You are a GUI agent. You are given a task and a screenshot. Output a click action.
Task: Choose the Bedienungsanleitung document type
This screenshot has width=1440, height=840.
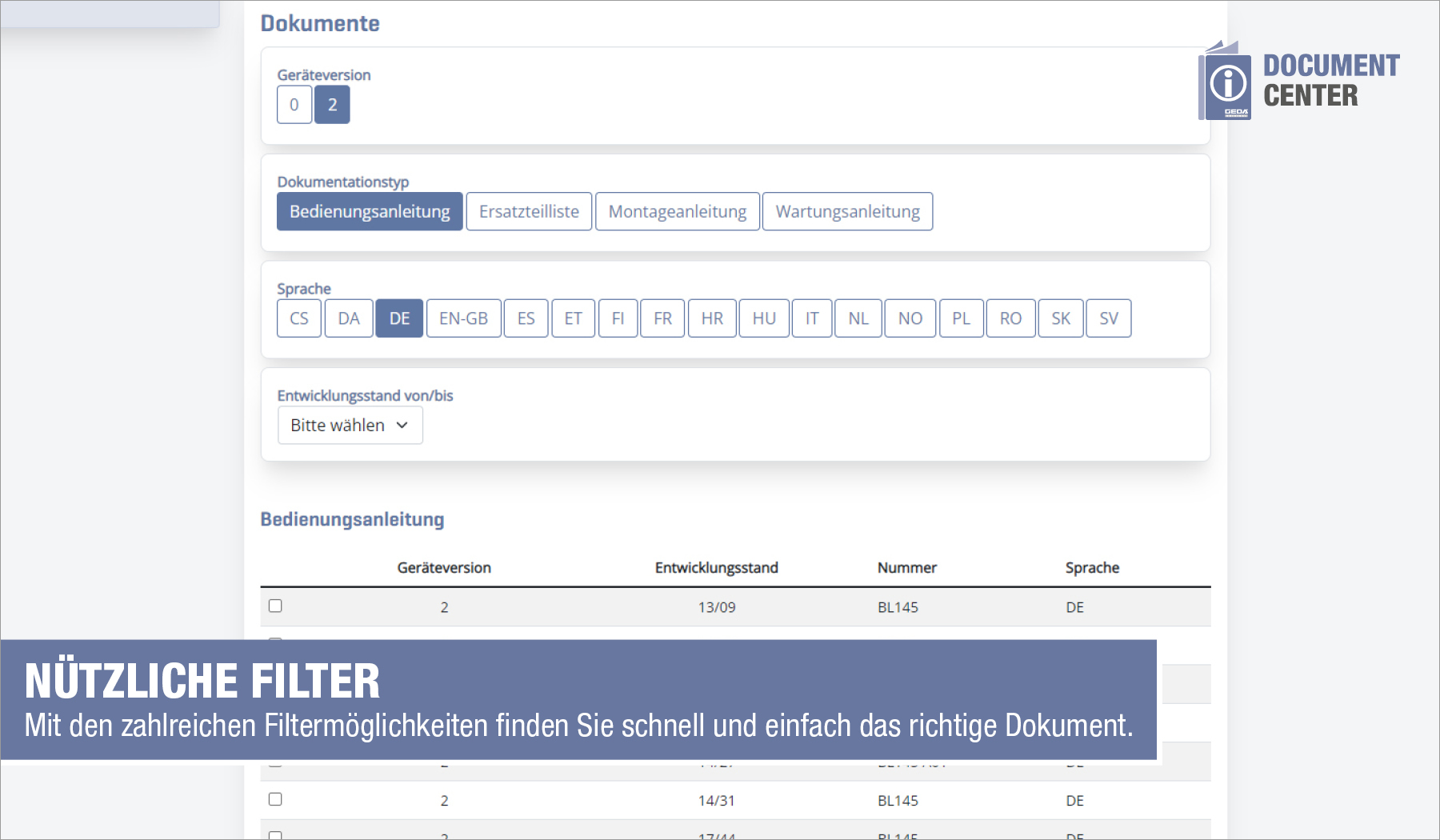[x=370, y=211]
